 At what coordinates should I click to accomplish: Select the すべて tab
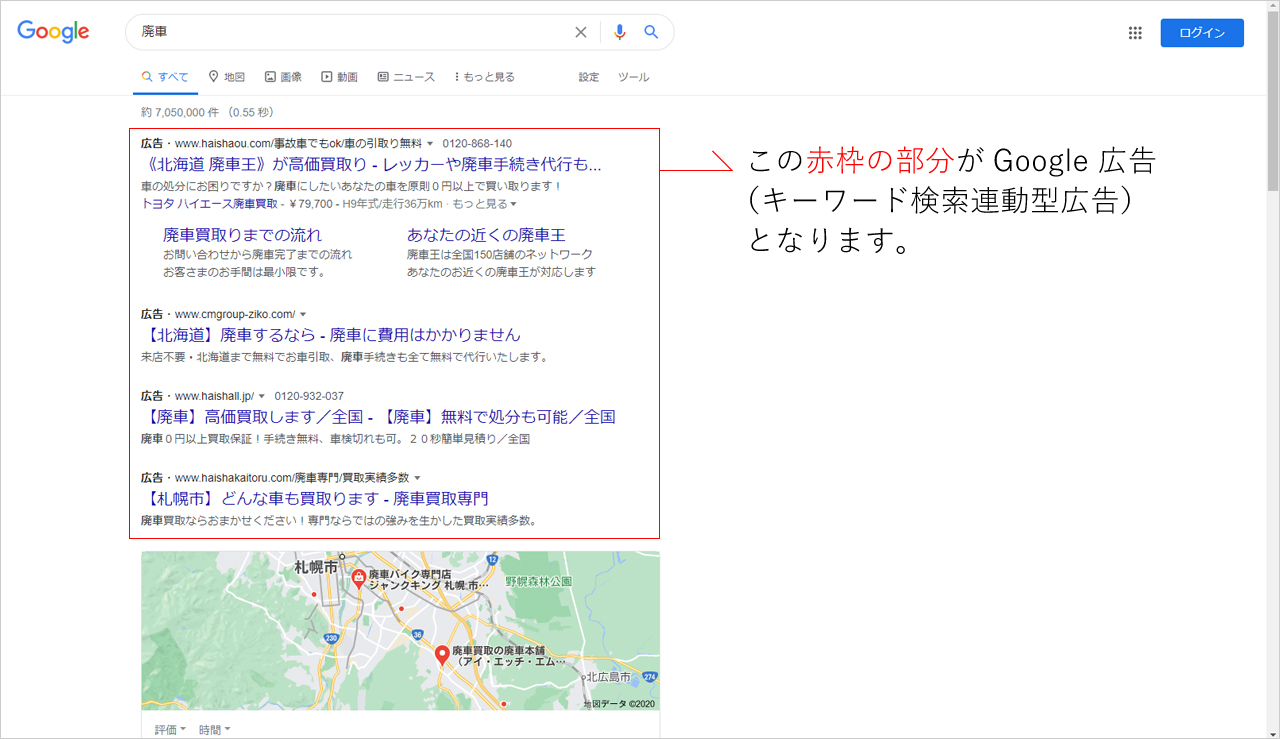[x=165, y=77]
